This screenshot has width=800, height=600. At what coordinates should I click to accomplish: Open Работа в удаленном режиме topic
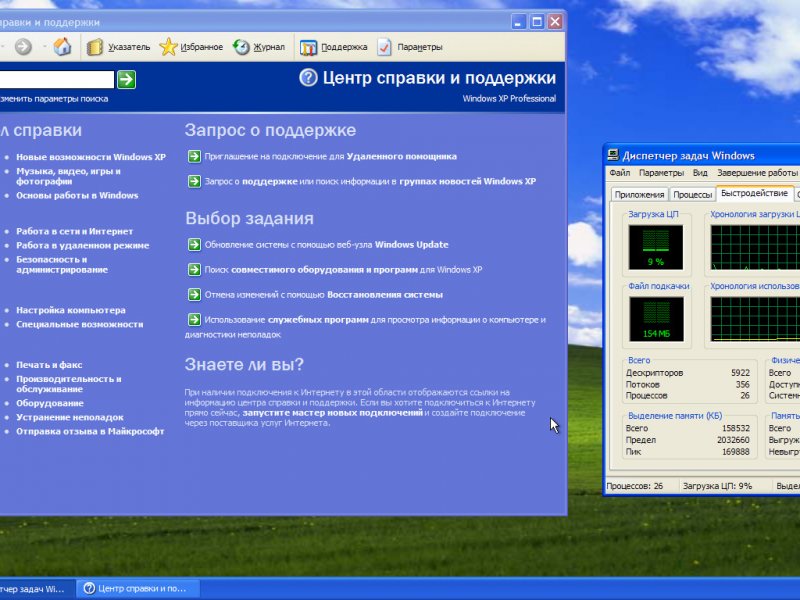point(83,245)
